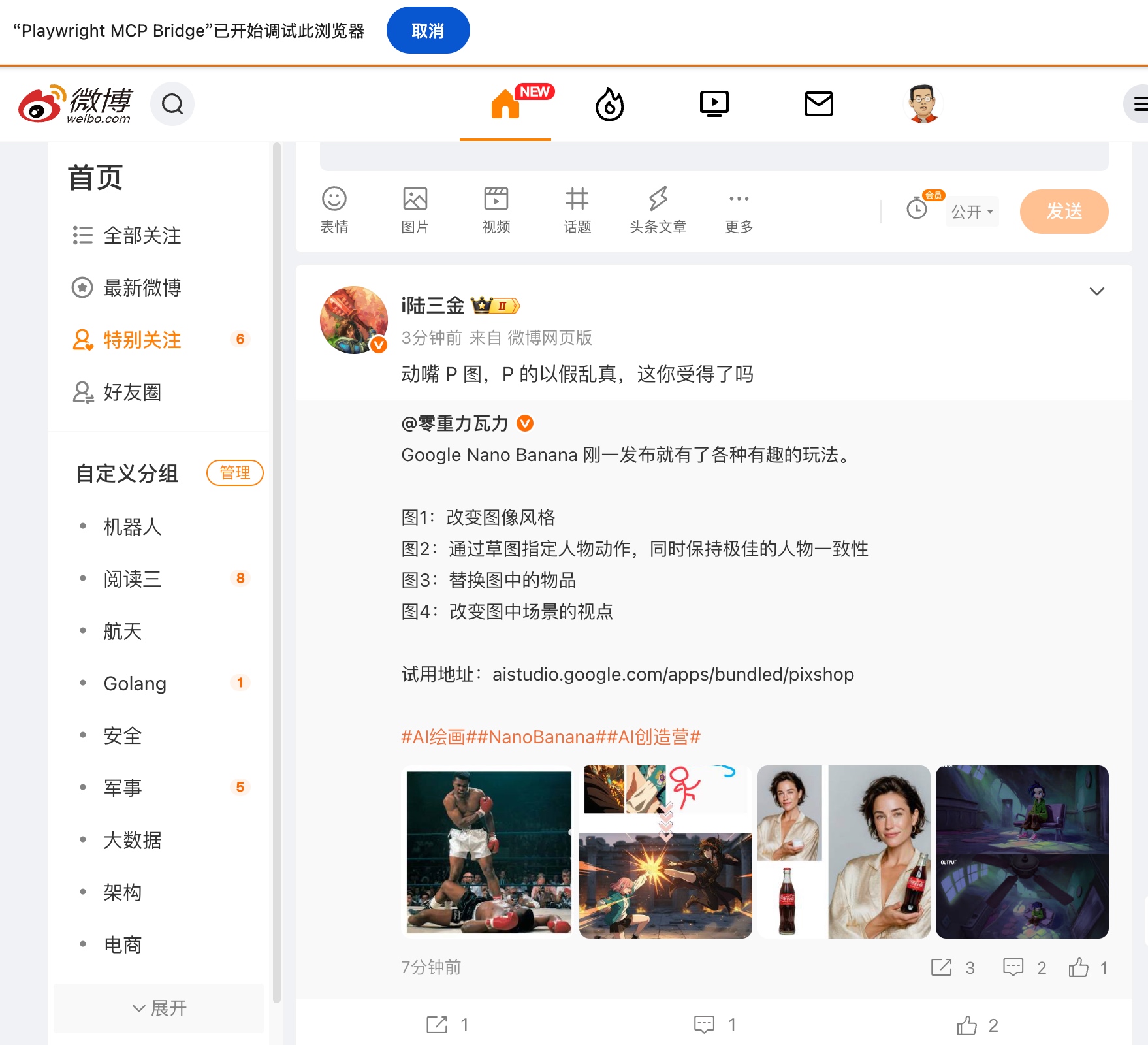Click the post composer text box

[714, 157]
